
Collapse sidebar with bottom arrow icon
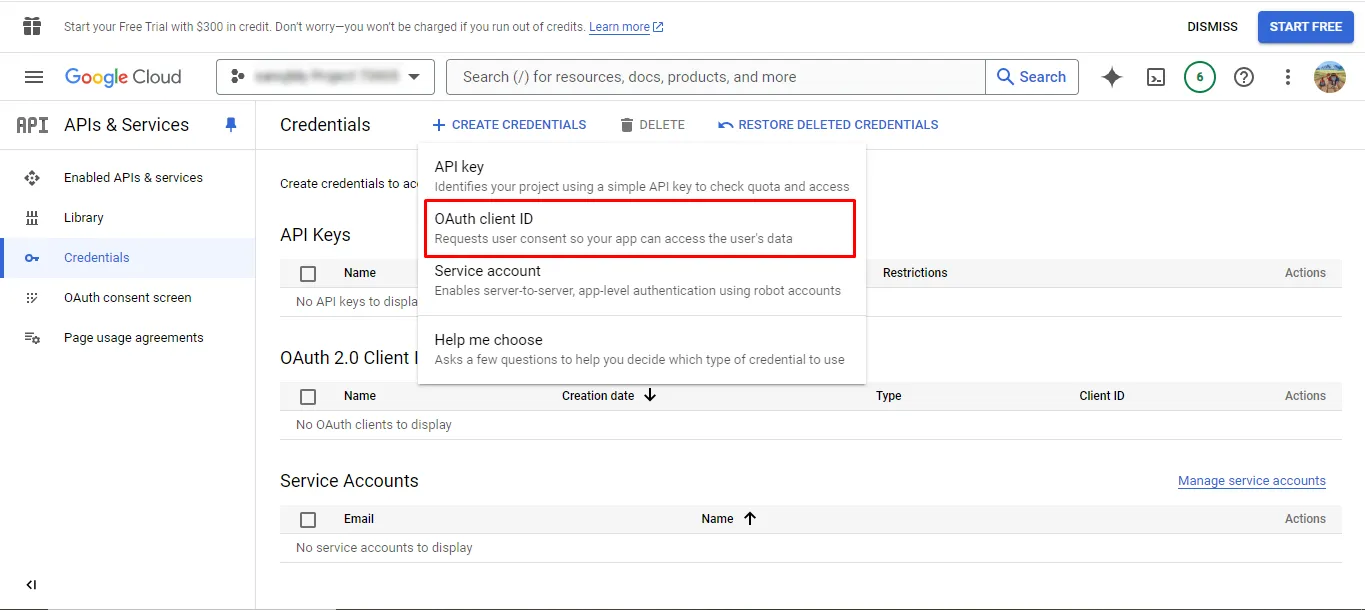click(31, 585)
